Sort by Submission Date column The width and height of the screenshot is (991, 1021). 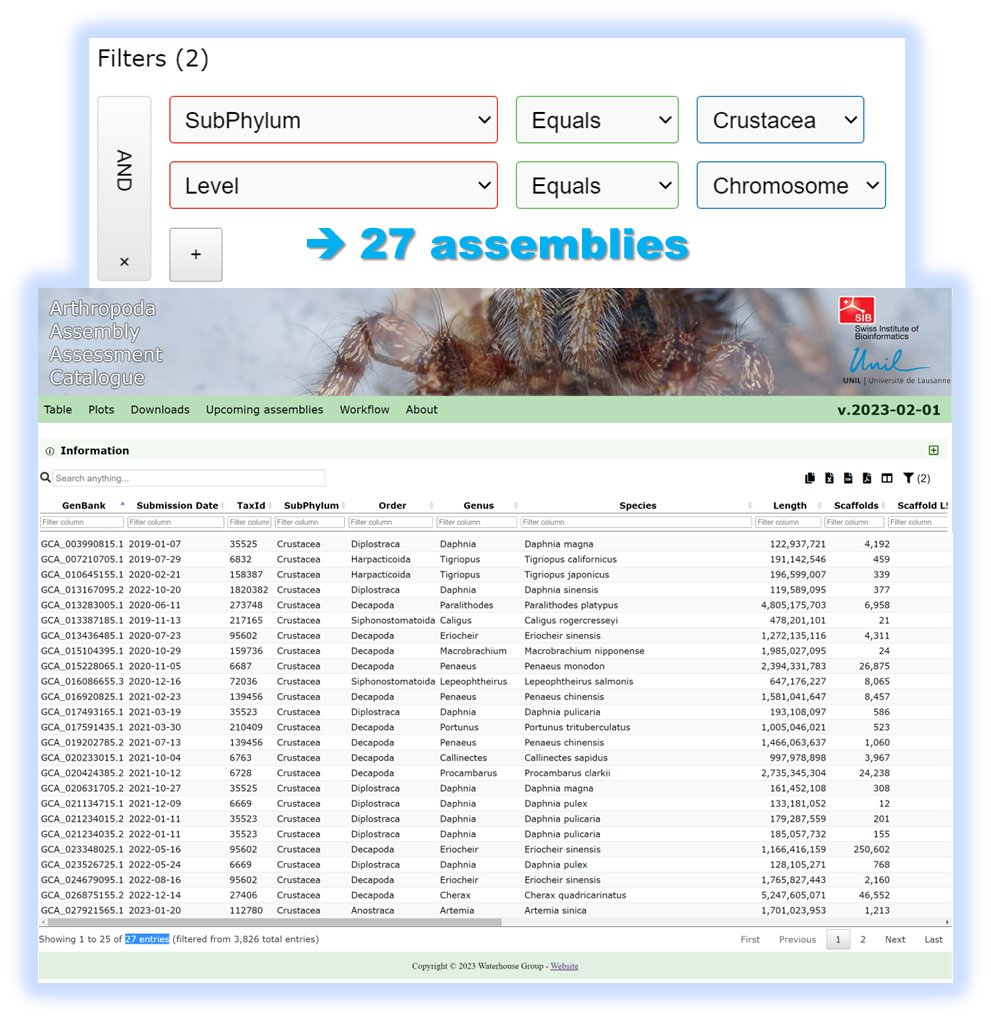click(x=177, y=505)
